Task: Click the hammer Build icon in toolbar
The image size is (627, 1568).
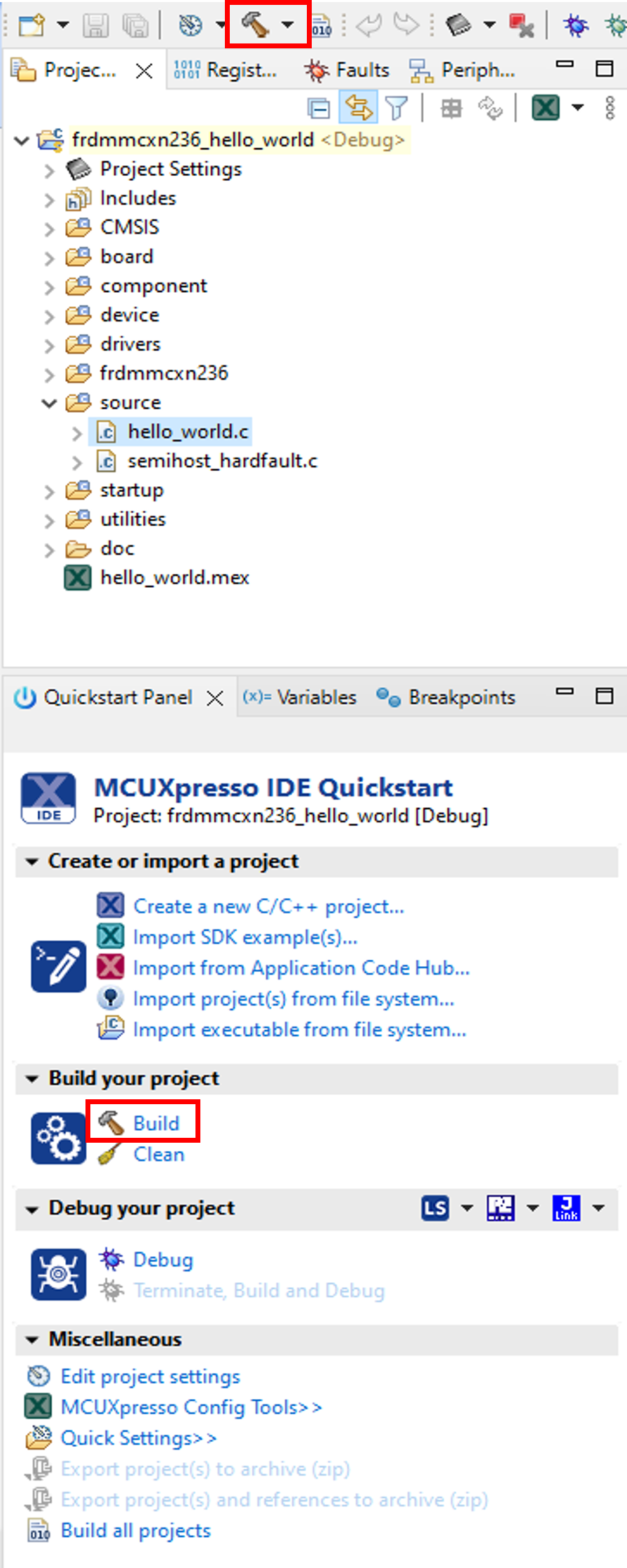Action: [254, 25]
